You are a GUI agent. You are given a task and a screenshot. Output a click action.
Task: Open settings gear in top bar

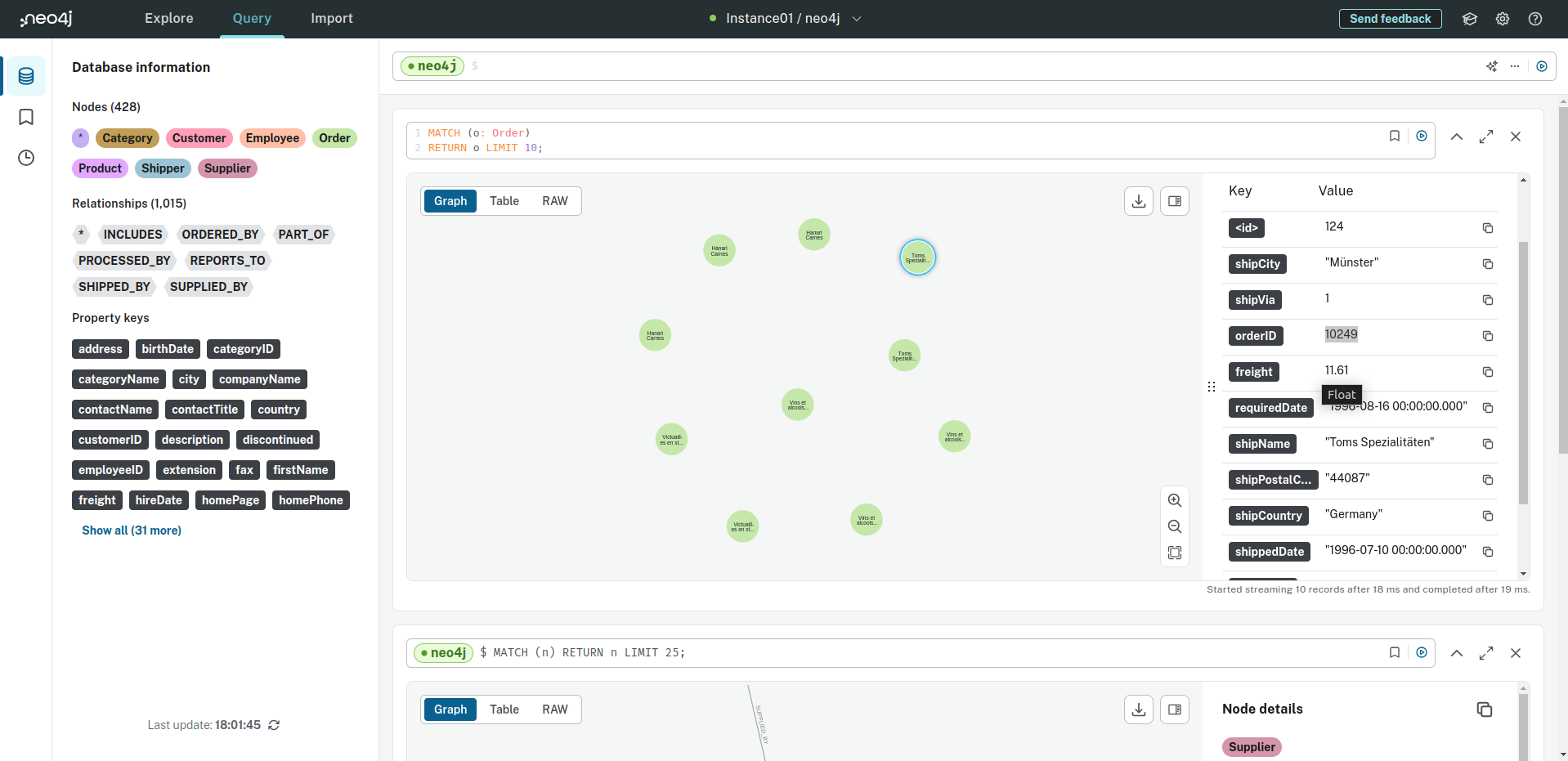click(1503, 19)
